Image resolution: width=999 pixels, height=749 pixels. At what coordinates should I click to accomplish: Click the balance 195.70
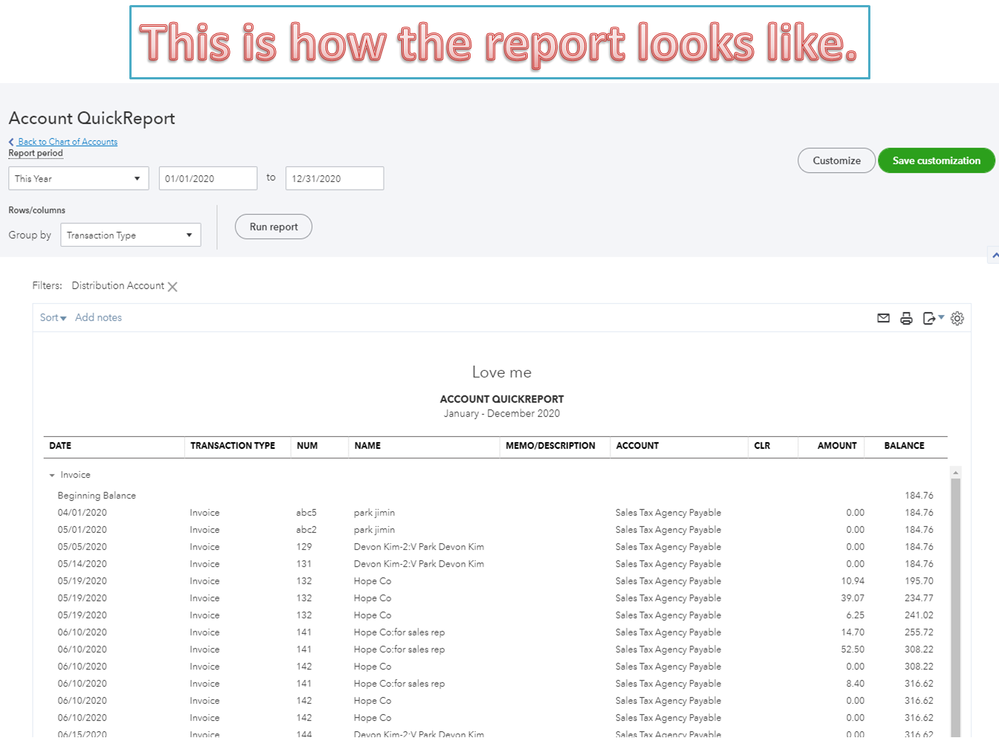(x=919, y=581)
